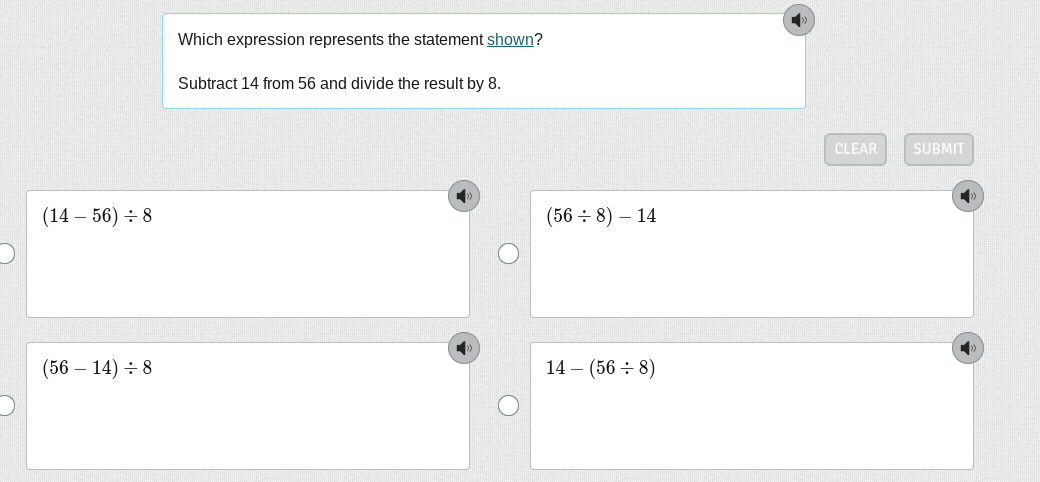
Task: Play audio for (14 − 56) ÷ 8 answer
Action: 464,196
